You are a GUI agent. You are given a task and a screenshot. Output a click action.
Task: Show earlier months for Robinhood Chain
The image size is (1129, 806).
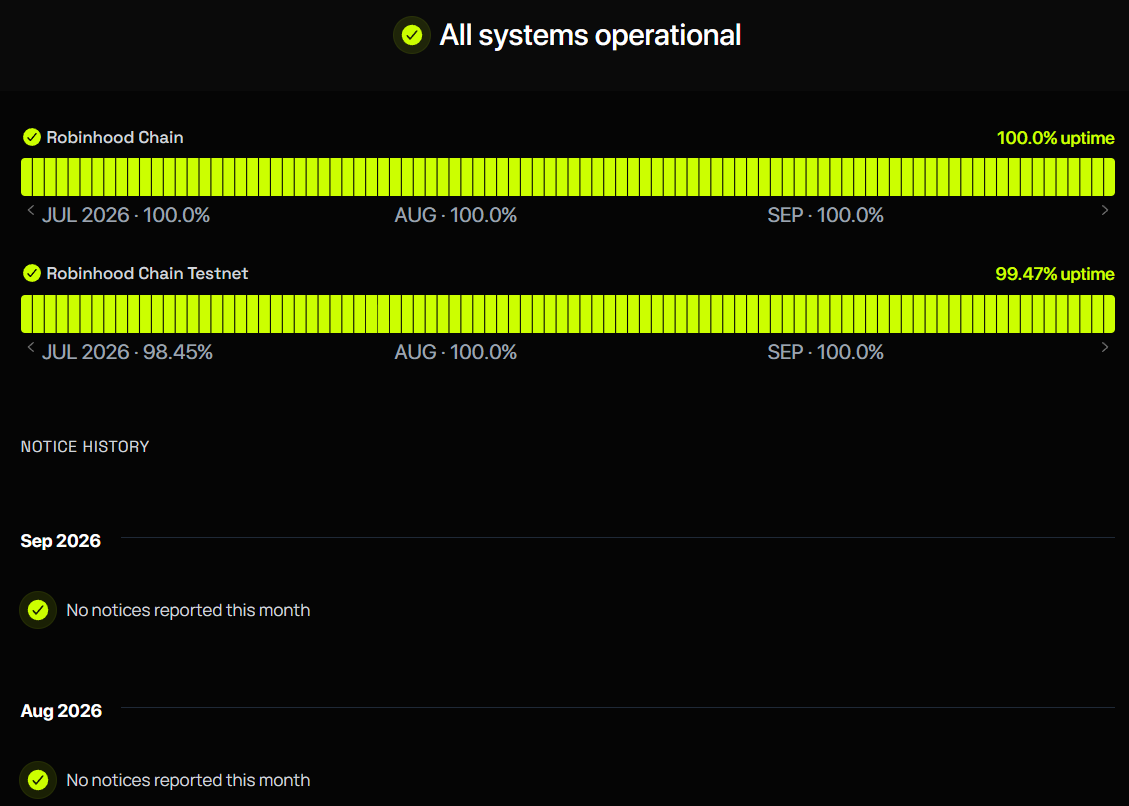click(x=30, y=210)
